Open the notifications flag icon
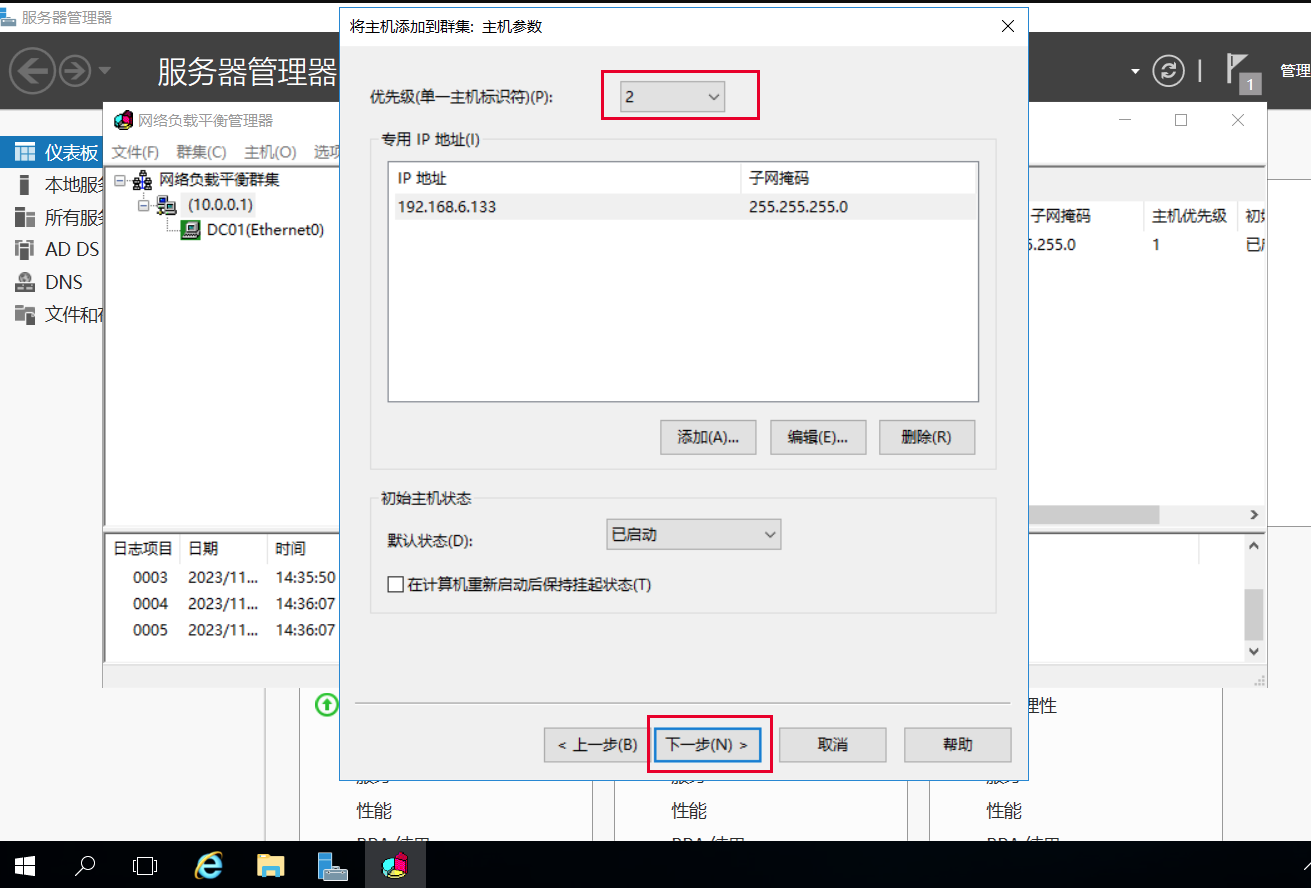This screenshot has width=1311, height=888. pos(1238,71)
